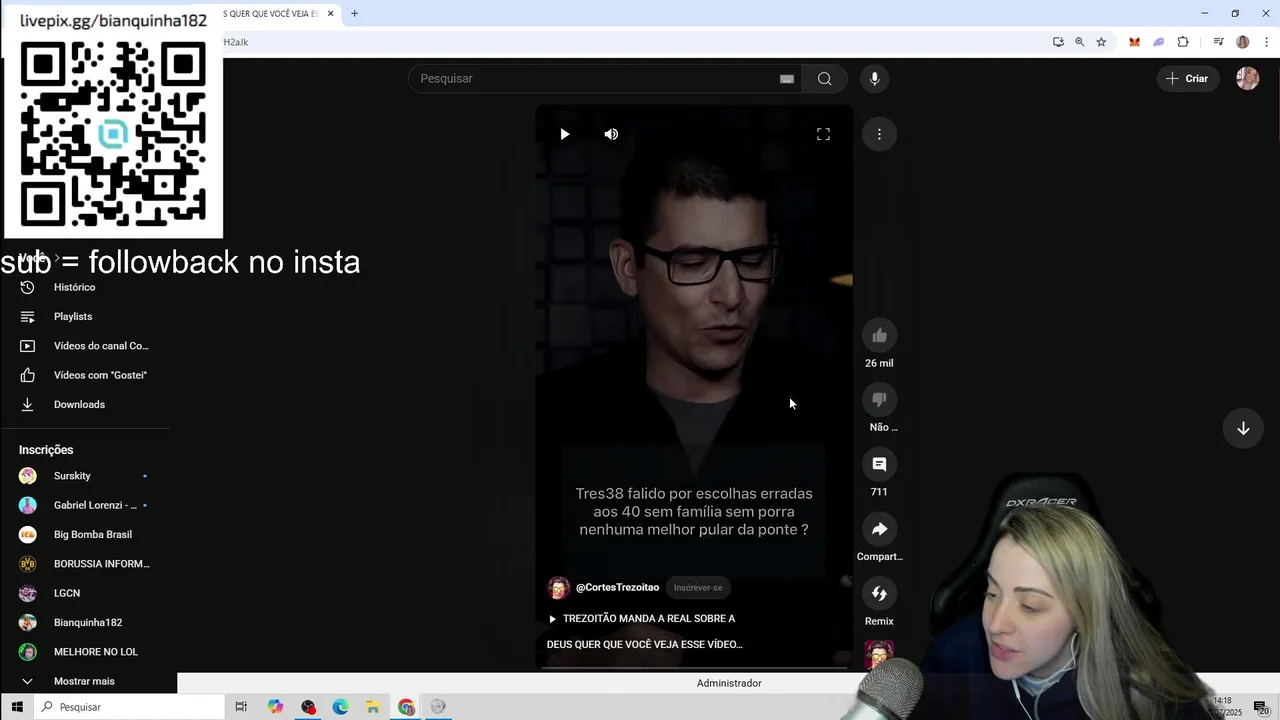The image size is (1280, 720).
Task: Mute the Shorts video volume
Action: (x=611, y=134)
